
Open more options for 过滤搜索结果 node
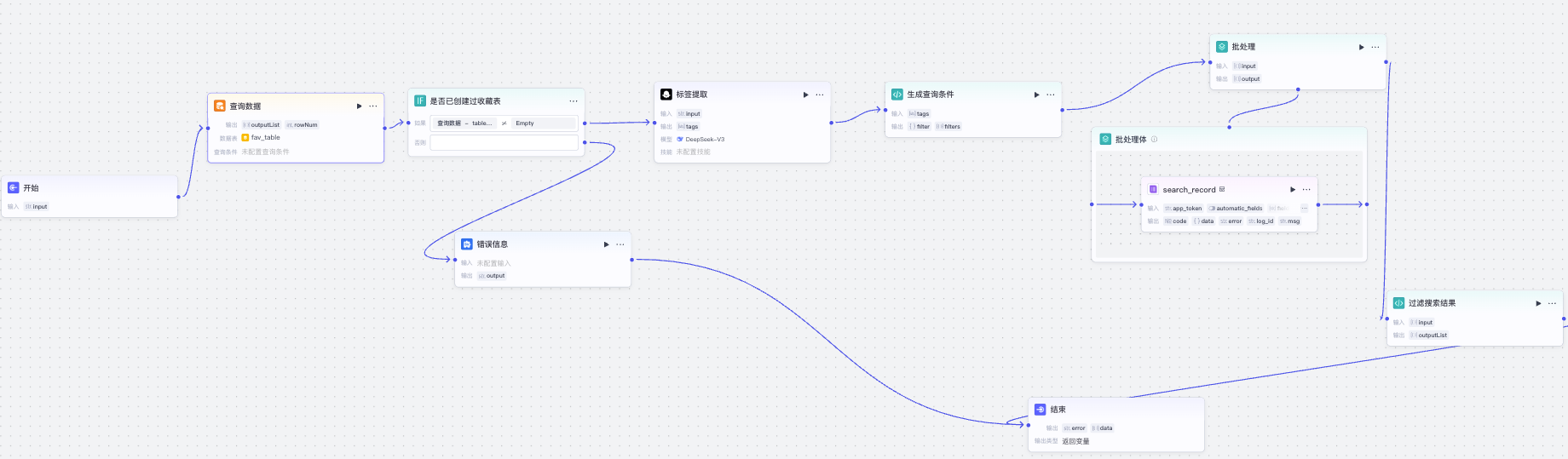1552,303
